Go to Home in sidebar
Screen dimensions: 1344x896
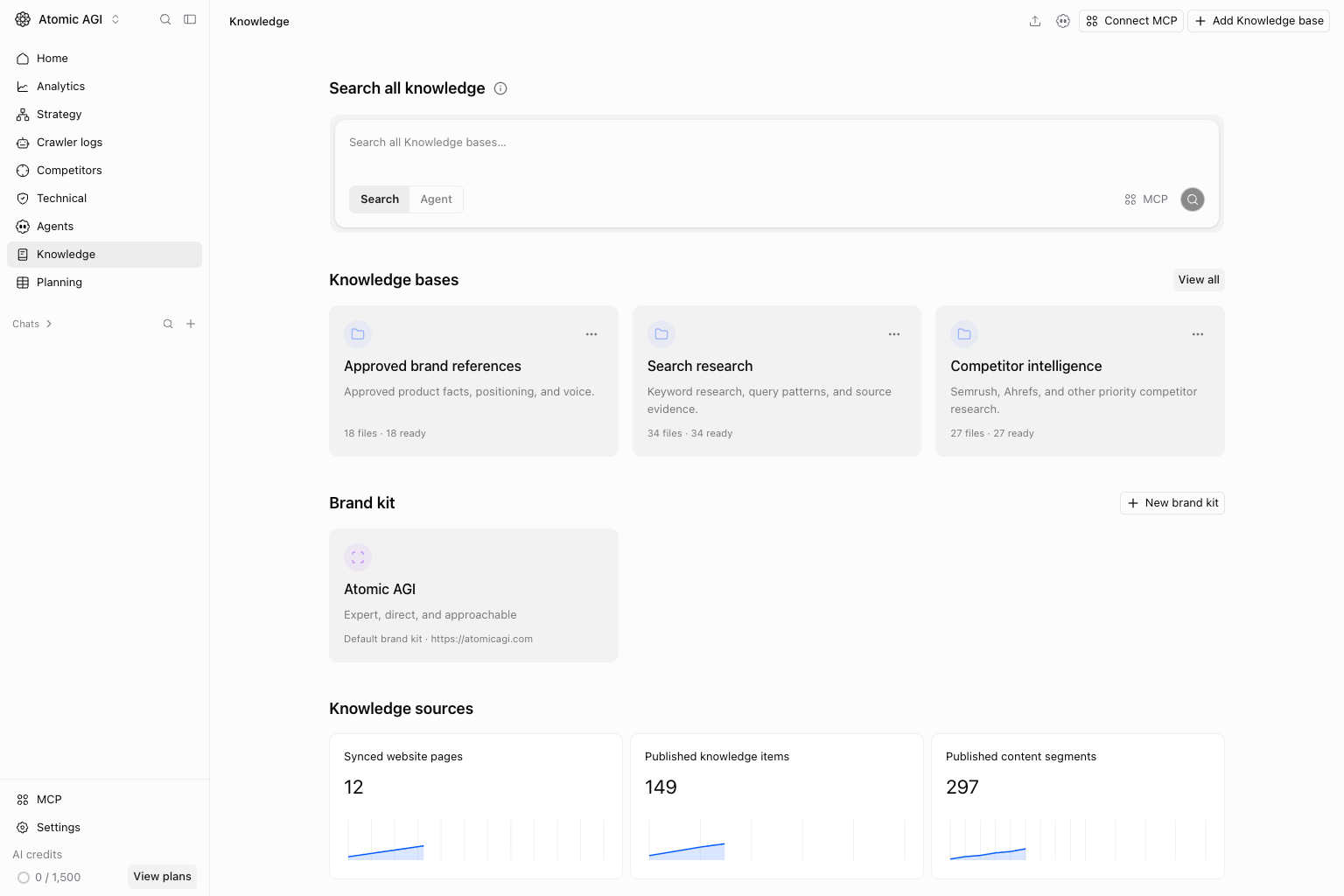[x=104, y=59]
